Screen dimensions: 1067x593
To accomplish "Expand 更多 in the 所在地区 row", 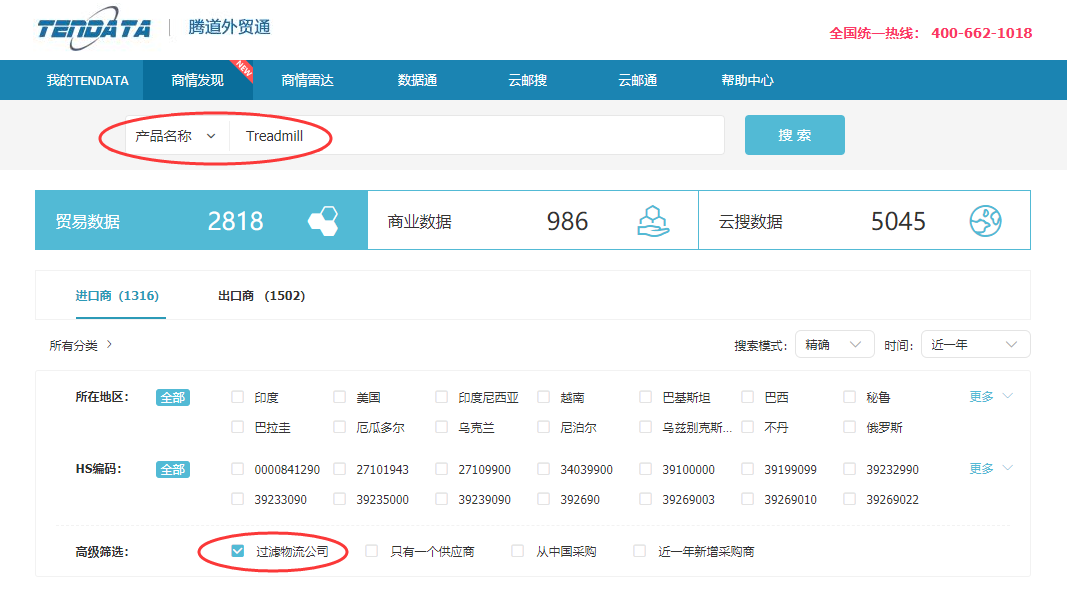I will pyautogui.click(x=990, y=397).
